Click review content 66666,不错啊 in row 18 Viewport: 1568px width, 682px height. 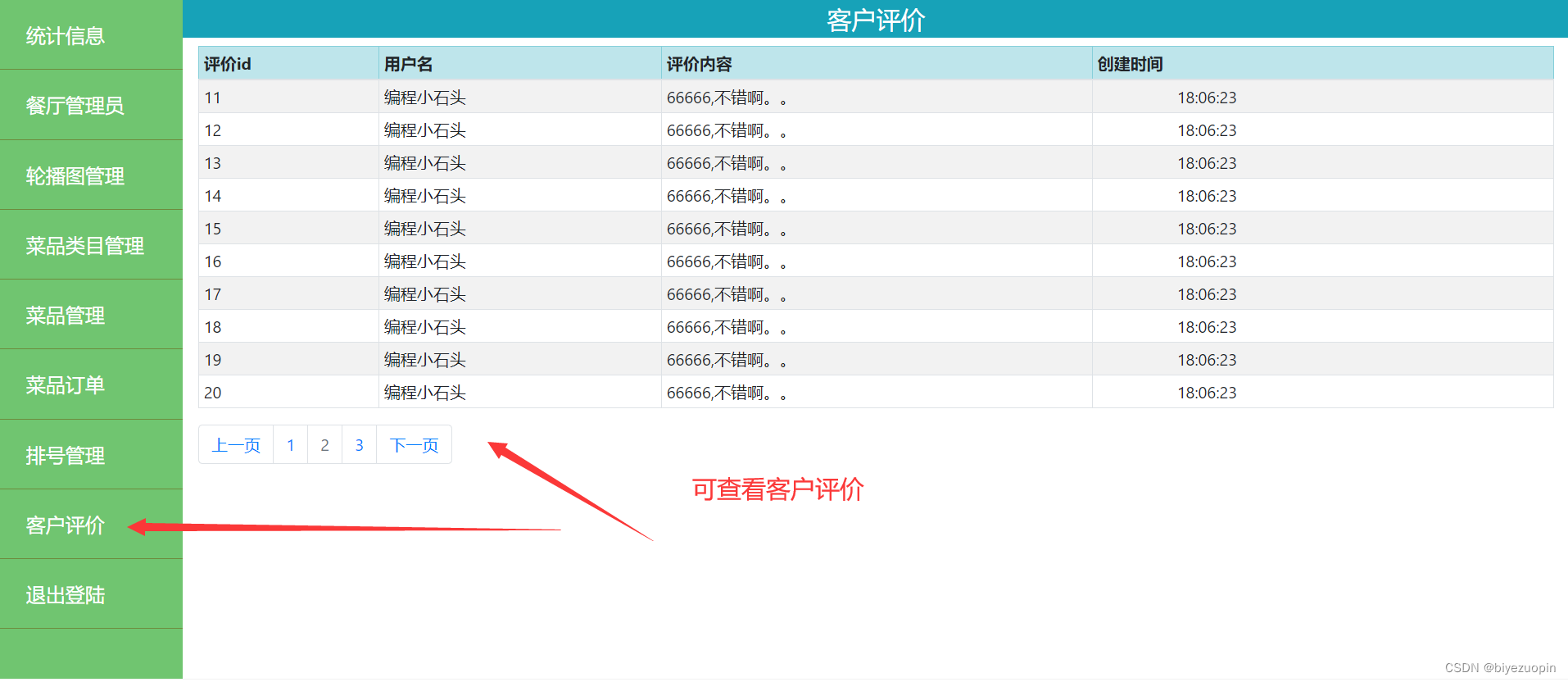pos(727,327)
